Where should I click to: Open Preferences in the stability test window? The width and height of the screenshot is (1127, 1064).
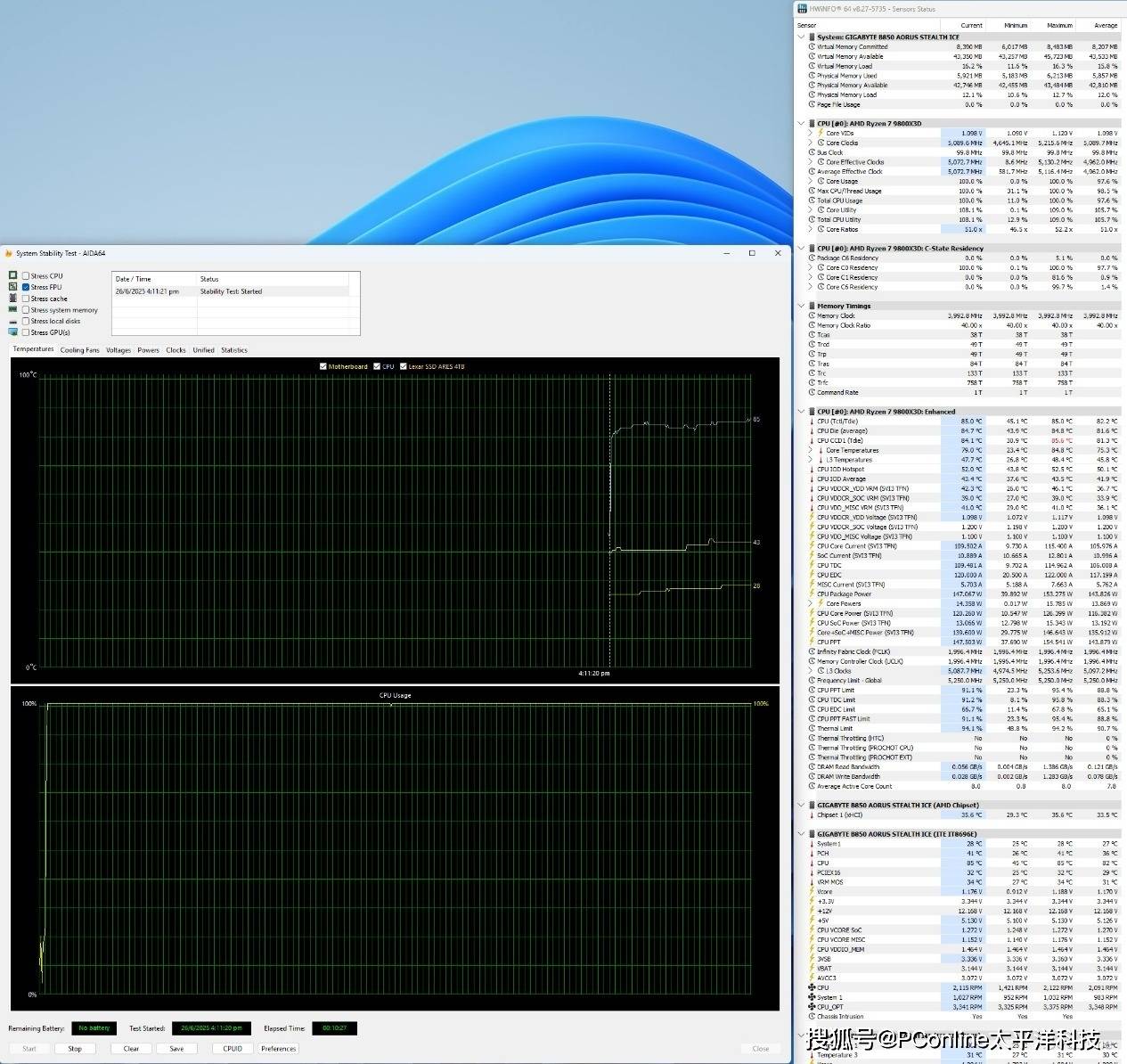pyautogui.click(x=278, y=1049)
